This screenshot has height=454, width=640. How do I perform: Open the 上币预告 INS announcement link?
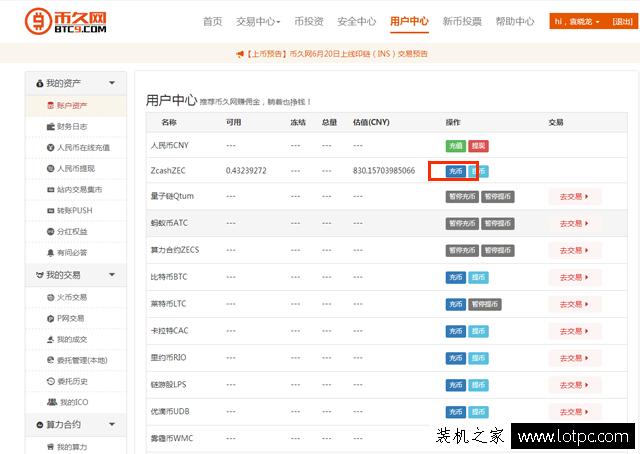coord(337,53)
